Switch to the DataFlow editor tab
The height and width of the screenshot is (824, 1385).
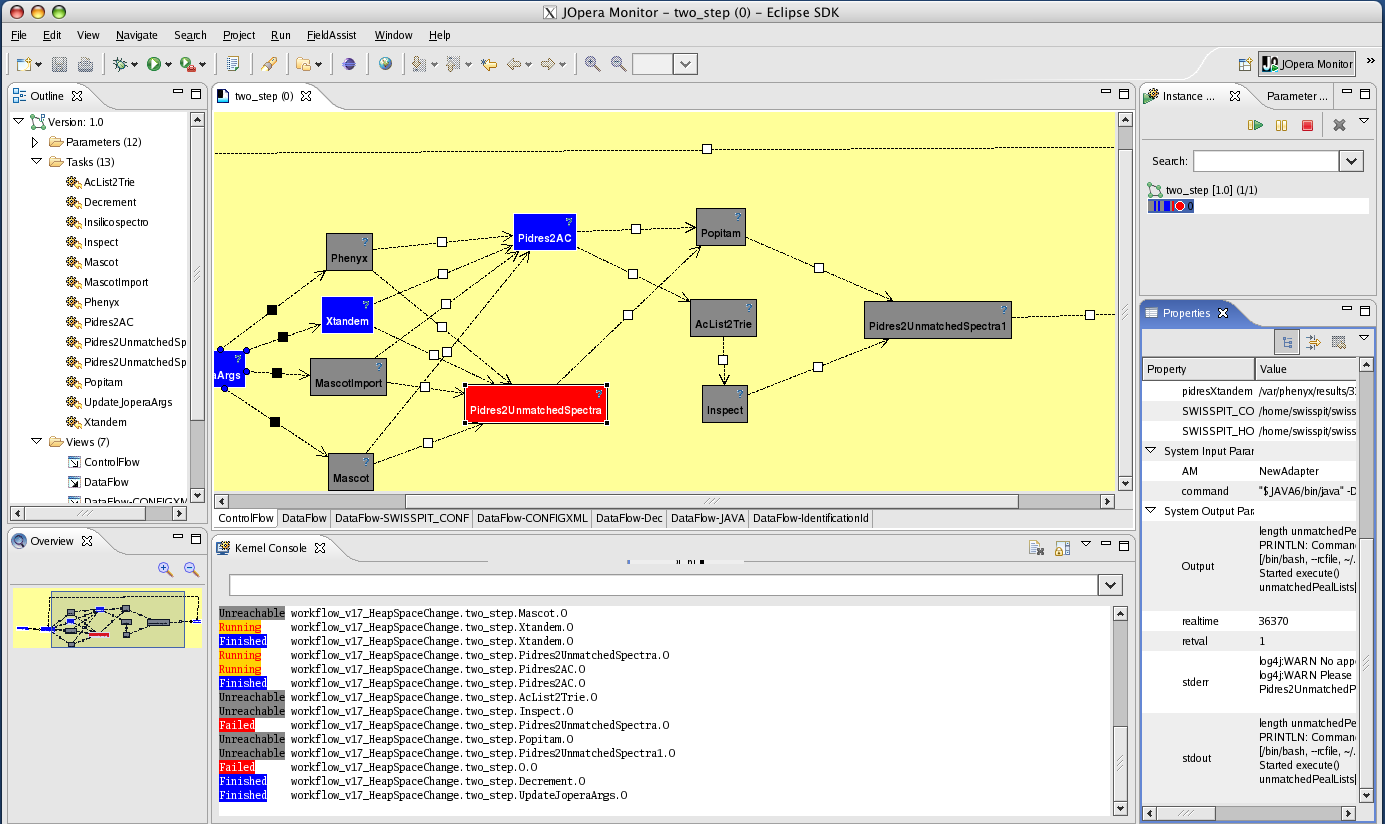point(304,518)
